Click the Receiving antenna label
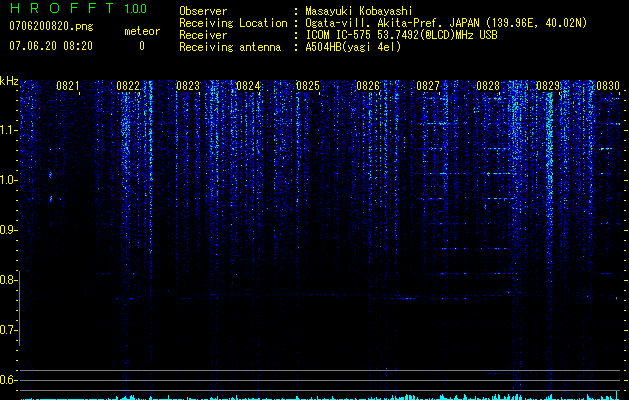 (230, 47)
